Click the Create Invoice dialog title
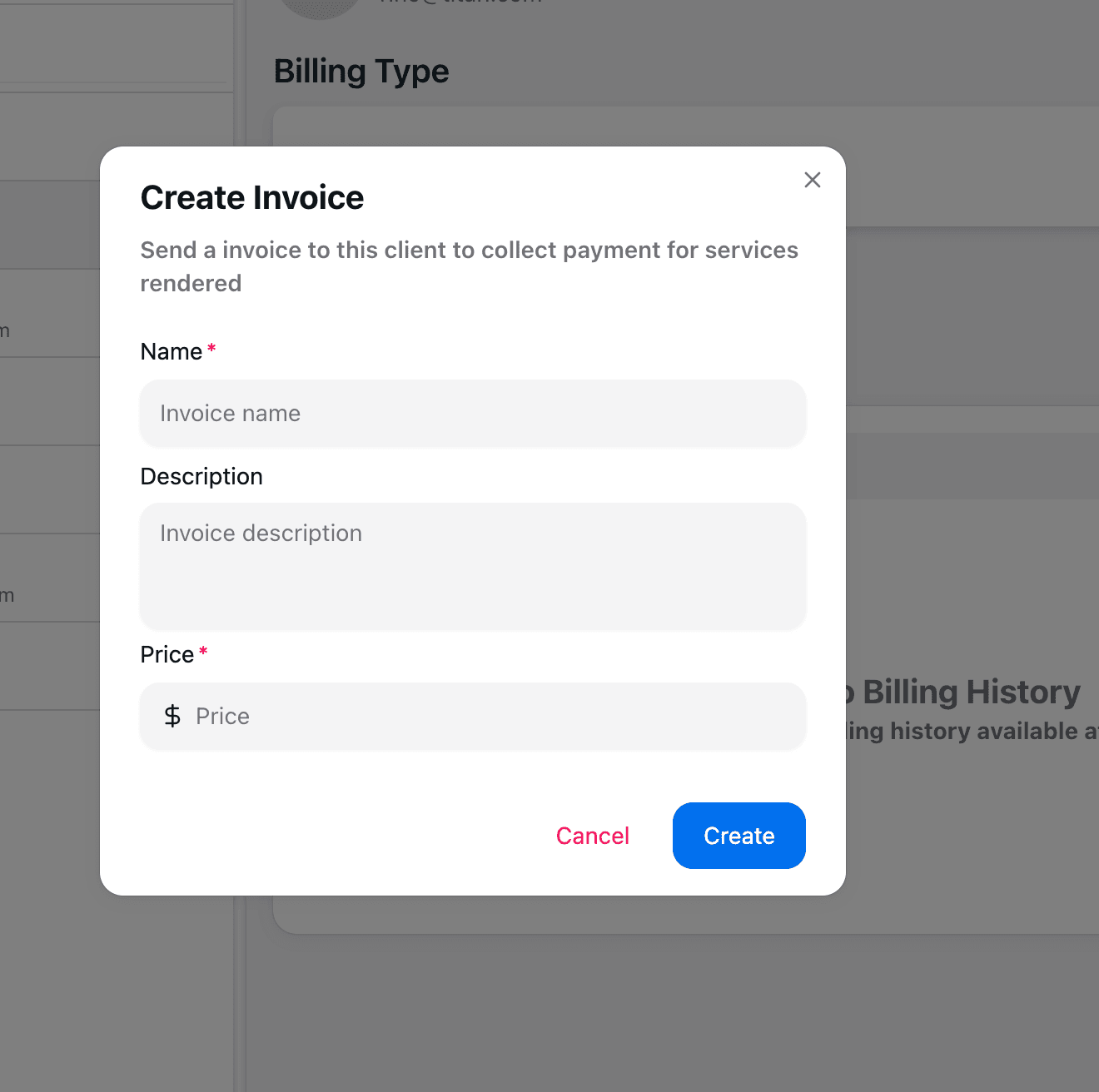1099x1092 pixels. click(252, 198)
